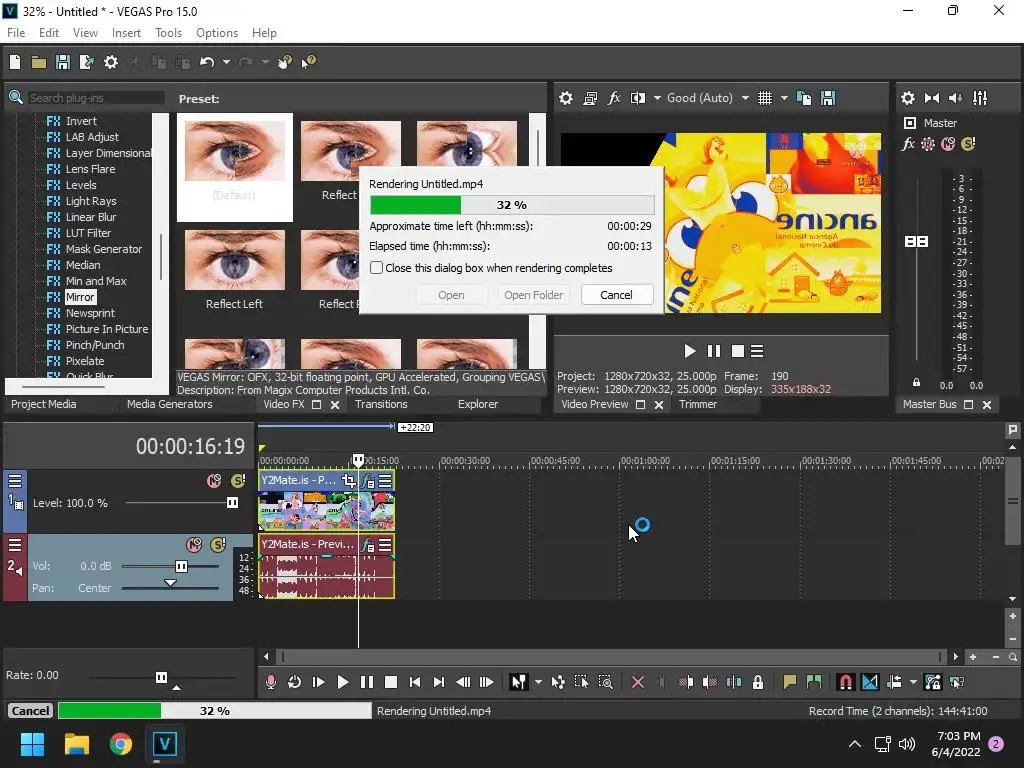Open automation settings on Master Bus
This screenshot has height=768, width=1024.
click(x=928, y=144)
